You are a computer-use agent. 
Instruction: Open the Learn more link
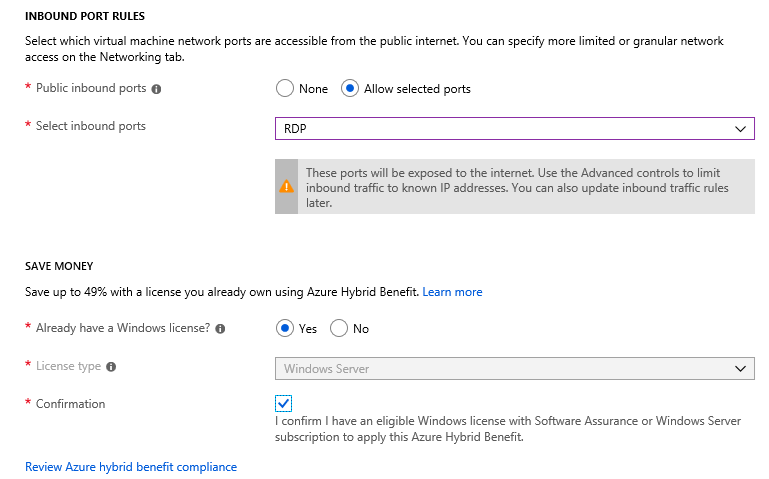[x=452, y=292]
